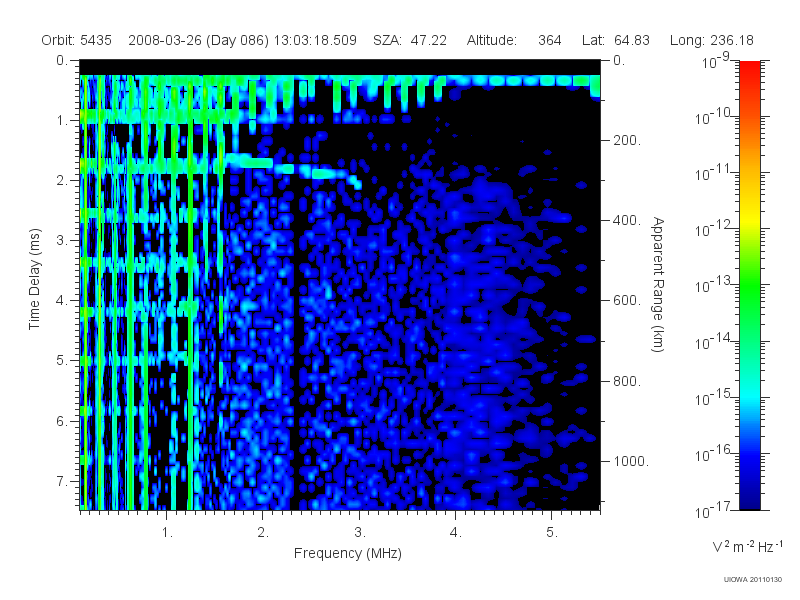Click the 'Orbit: 5435' header text
This screenshot has width=800, height=600.
77,40
